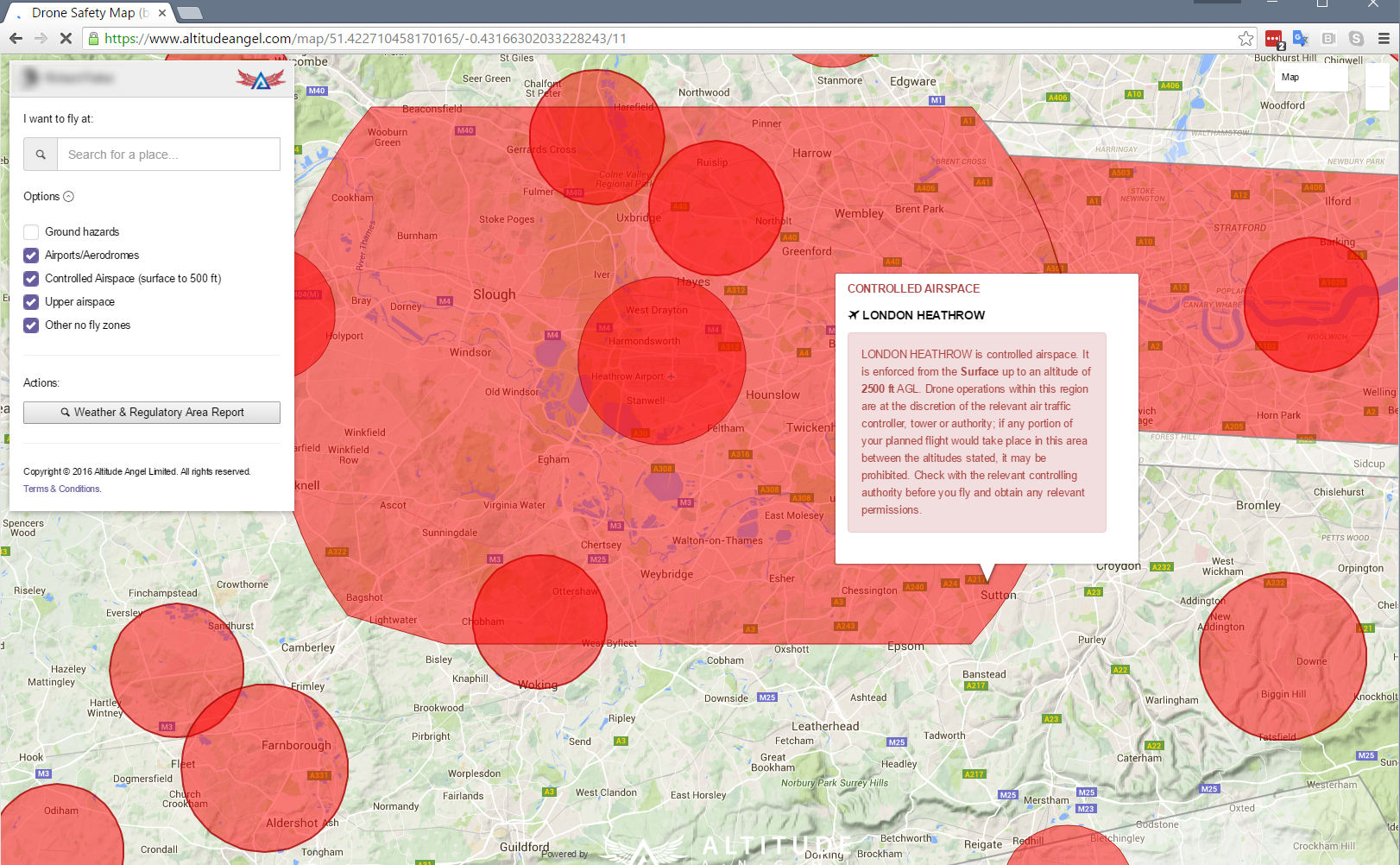Viewport: 1400px width, 865px height.
Task: Open the Skype browser extension
Action: pyautogui.click(x=1356, y=38)
